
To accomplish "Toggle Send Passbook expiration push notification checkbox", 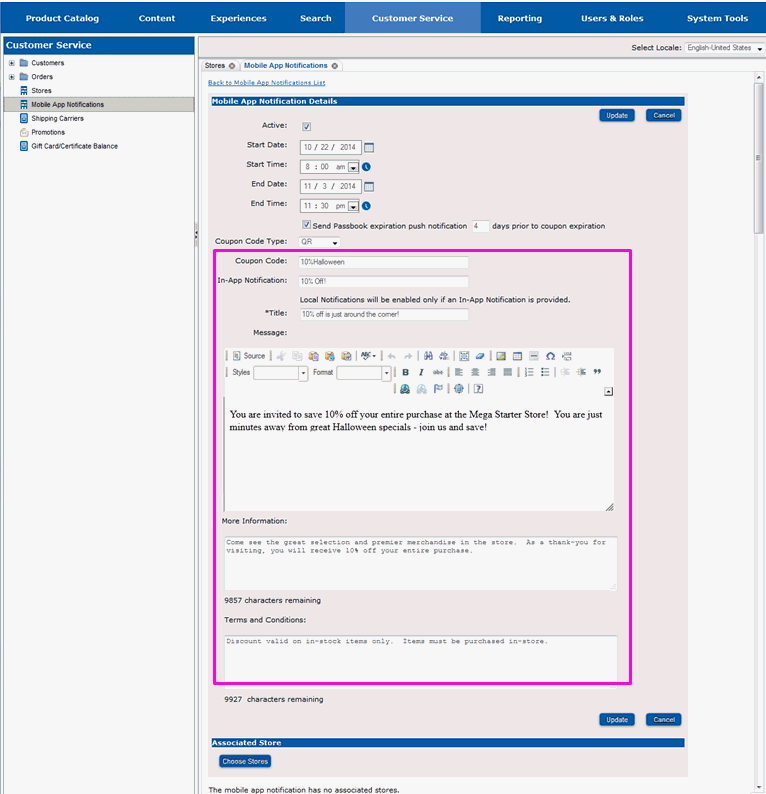I will [x=306, y=224].
